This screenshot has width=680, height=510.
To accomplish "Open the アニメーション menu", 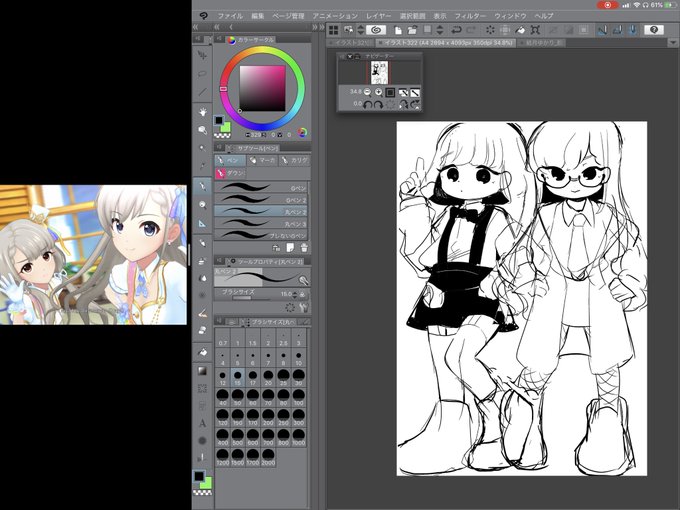I will point(335,16).
